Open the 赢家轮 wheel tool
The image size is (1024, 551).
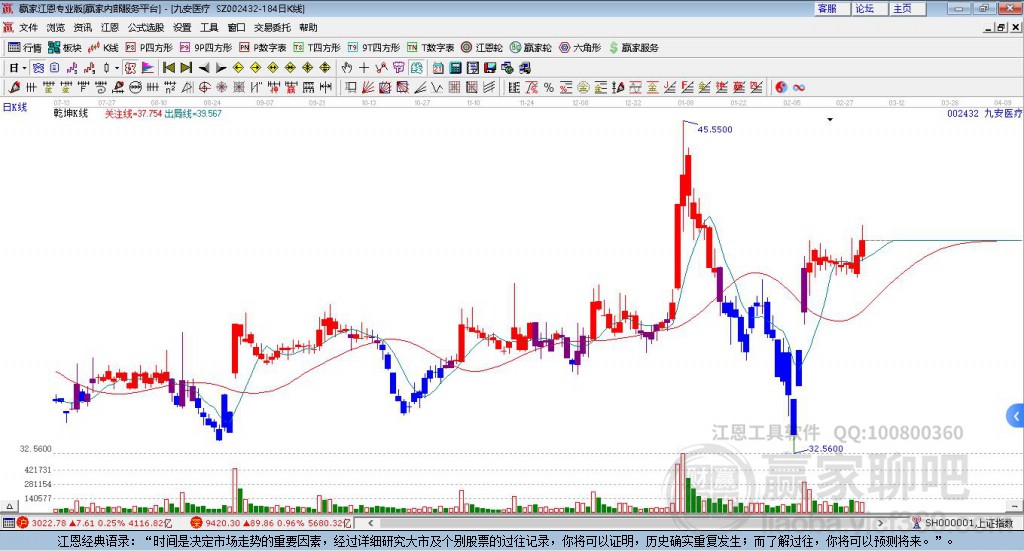(x=530, y=48)
